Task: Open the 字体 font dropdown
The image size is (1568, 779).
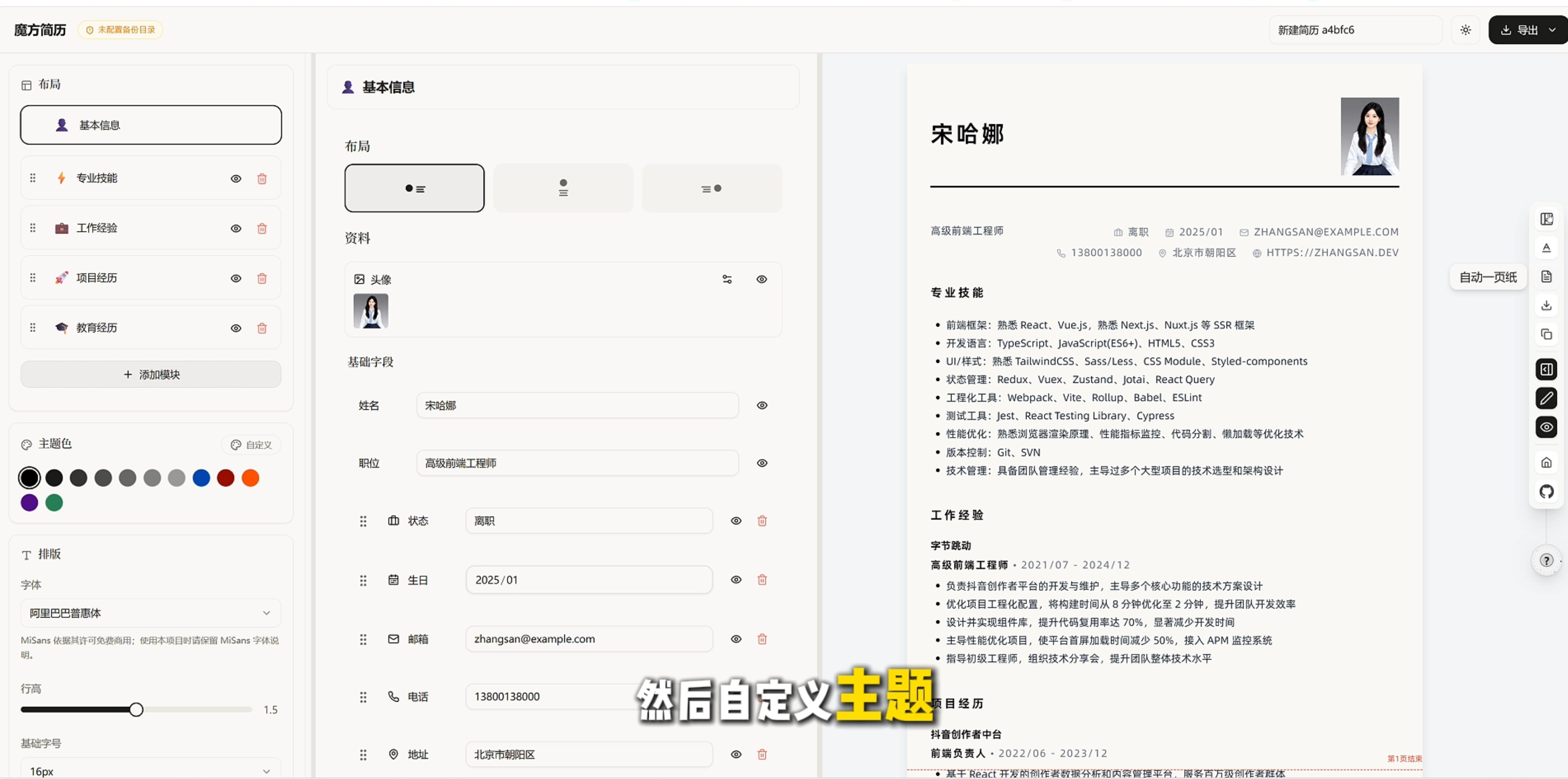Action: click(x=150, y=613)
